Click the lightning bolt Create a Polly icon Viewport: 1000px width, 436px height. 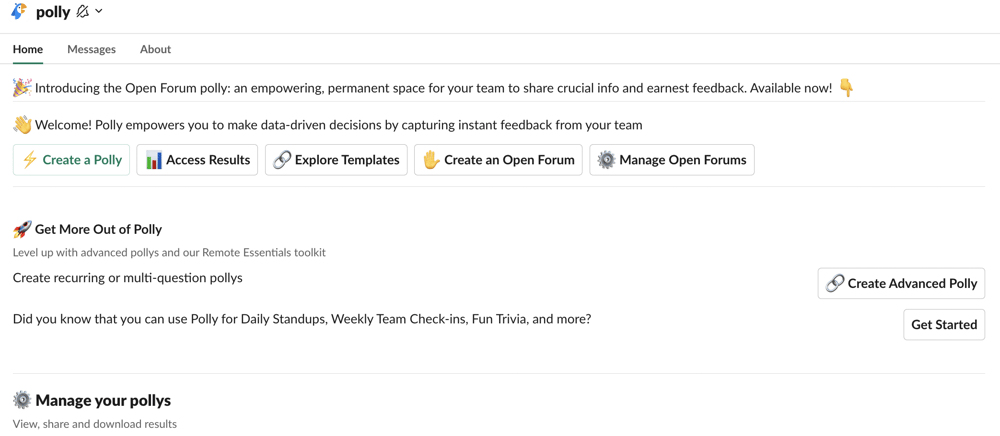pos(30,160)
